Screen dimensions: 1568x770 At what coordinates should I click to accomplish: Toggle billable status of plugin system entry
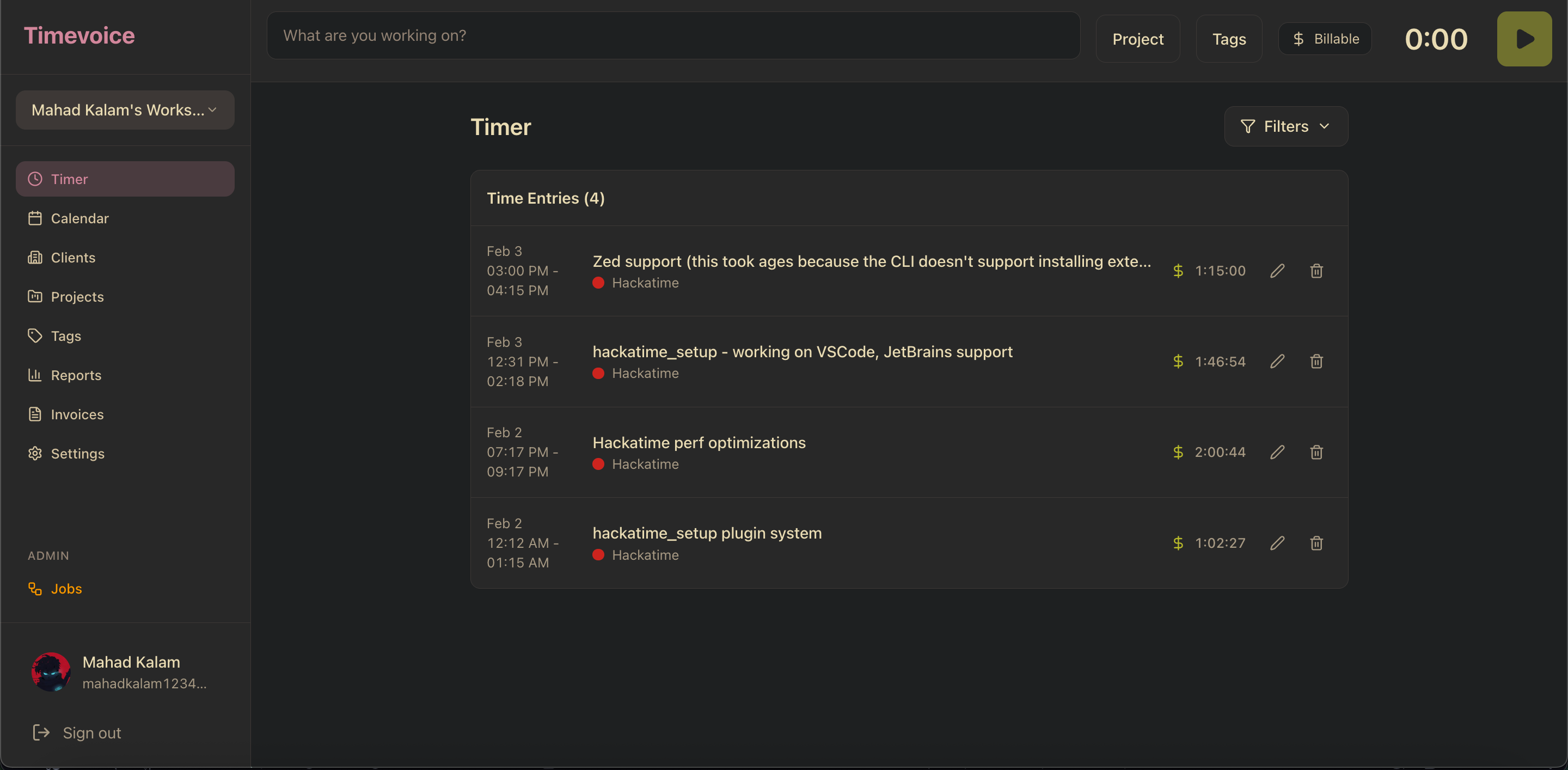point(1178,543)
